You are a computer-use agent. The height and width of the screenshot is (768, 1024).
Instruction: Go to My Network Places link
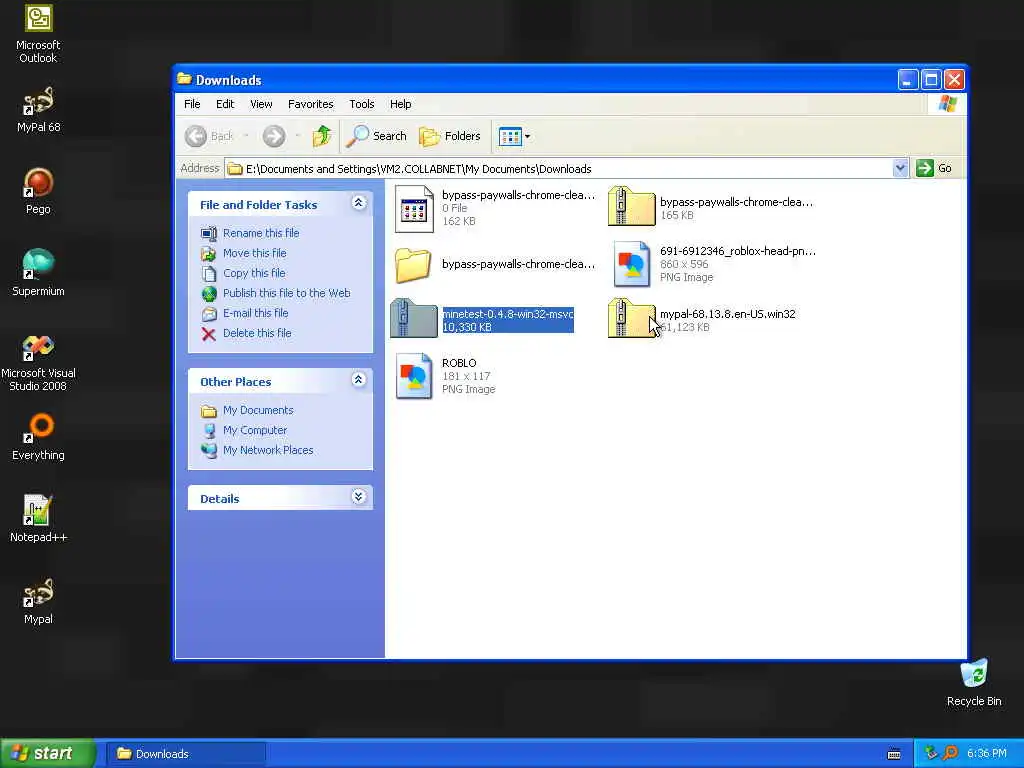coord(268,450)
